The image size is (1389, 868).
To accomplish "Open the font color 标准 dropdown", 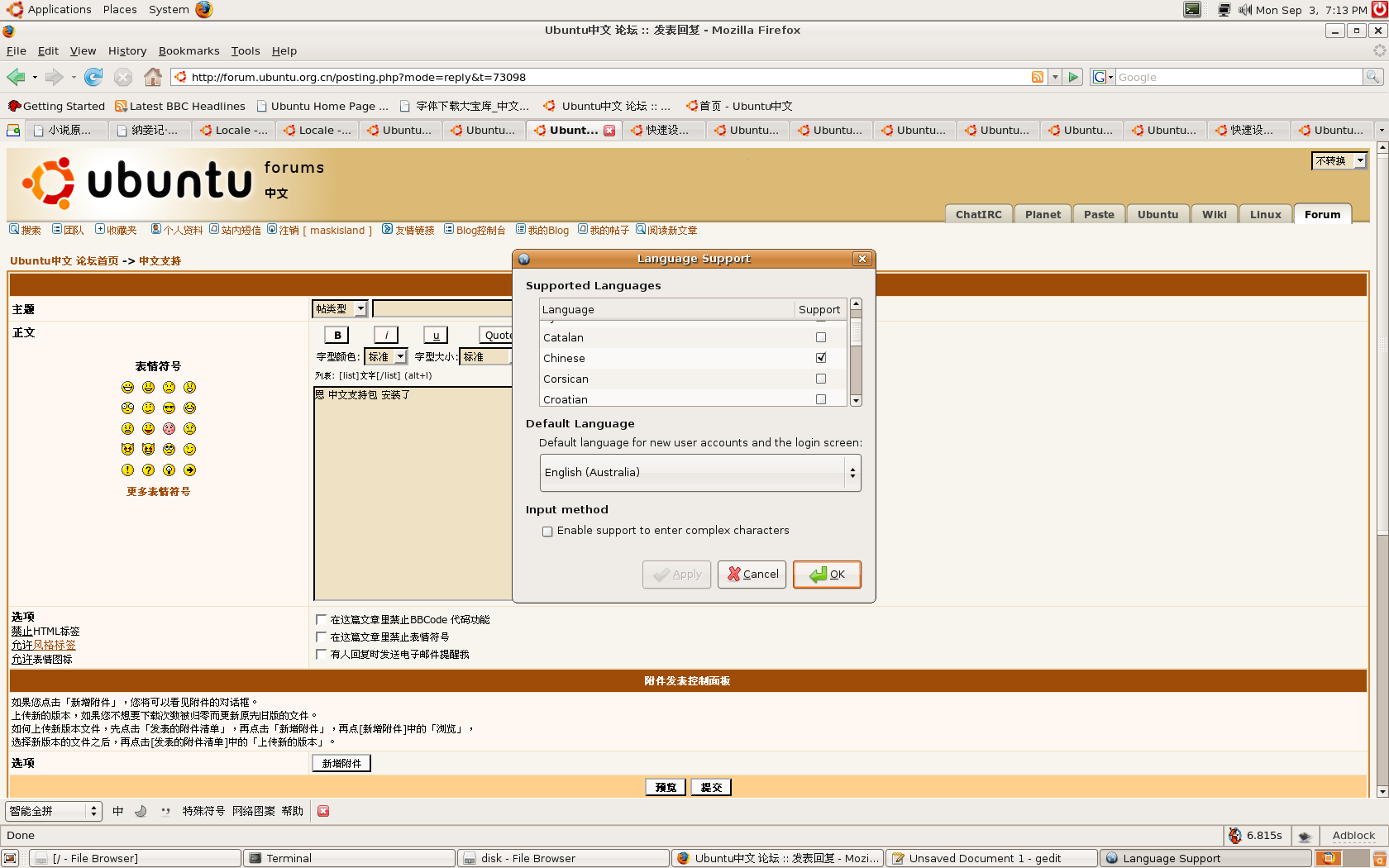I will (x=386, y=357).
